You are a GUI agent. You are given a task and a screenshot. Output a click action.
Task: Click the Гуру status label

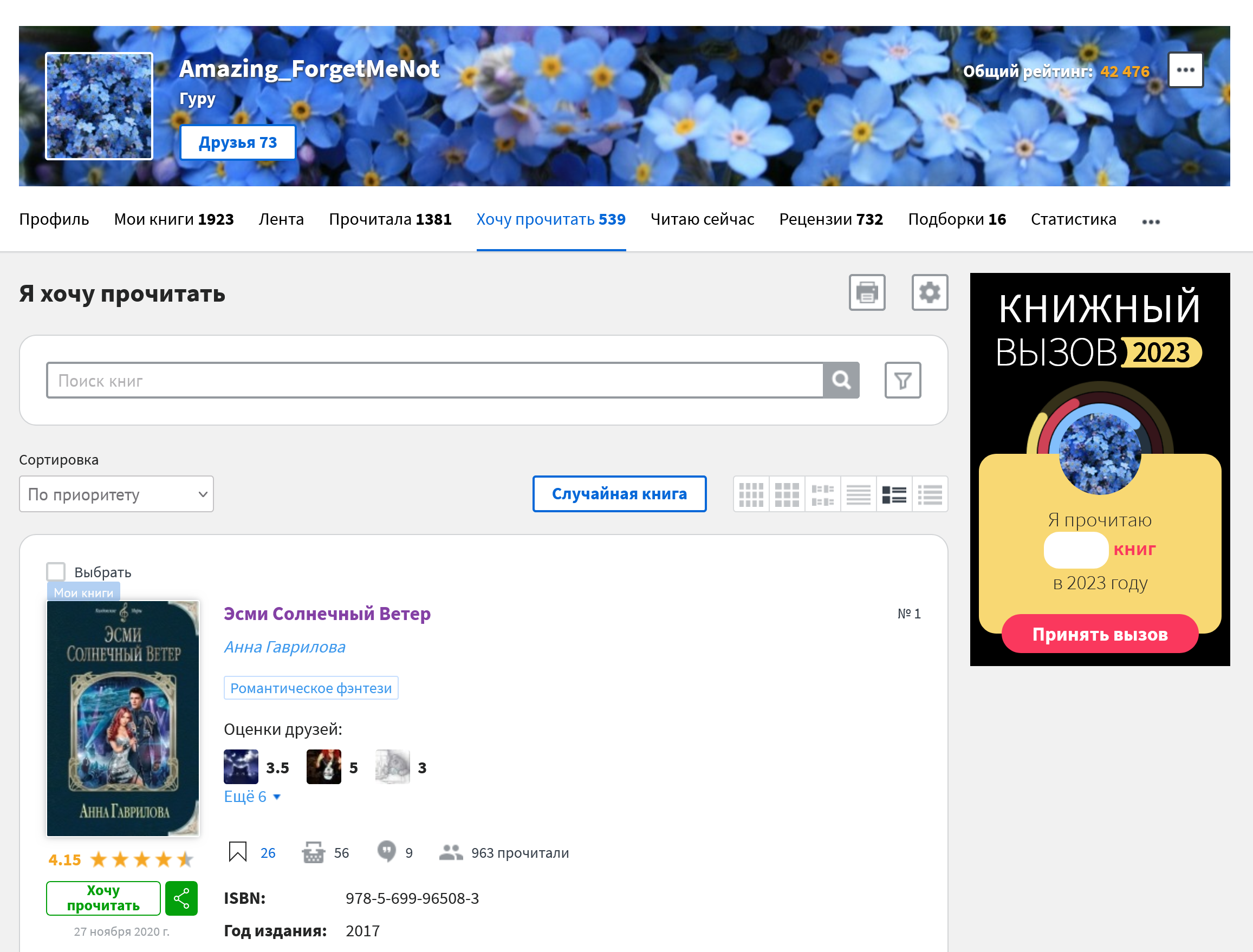pos(197,99)
